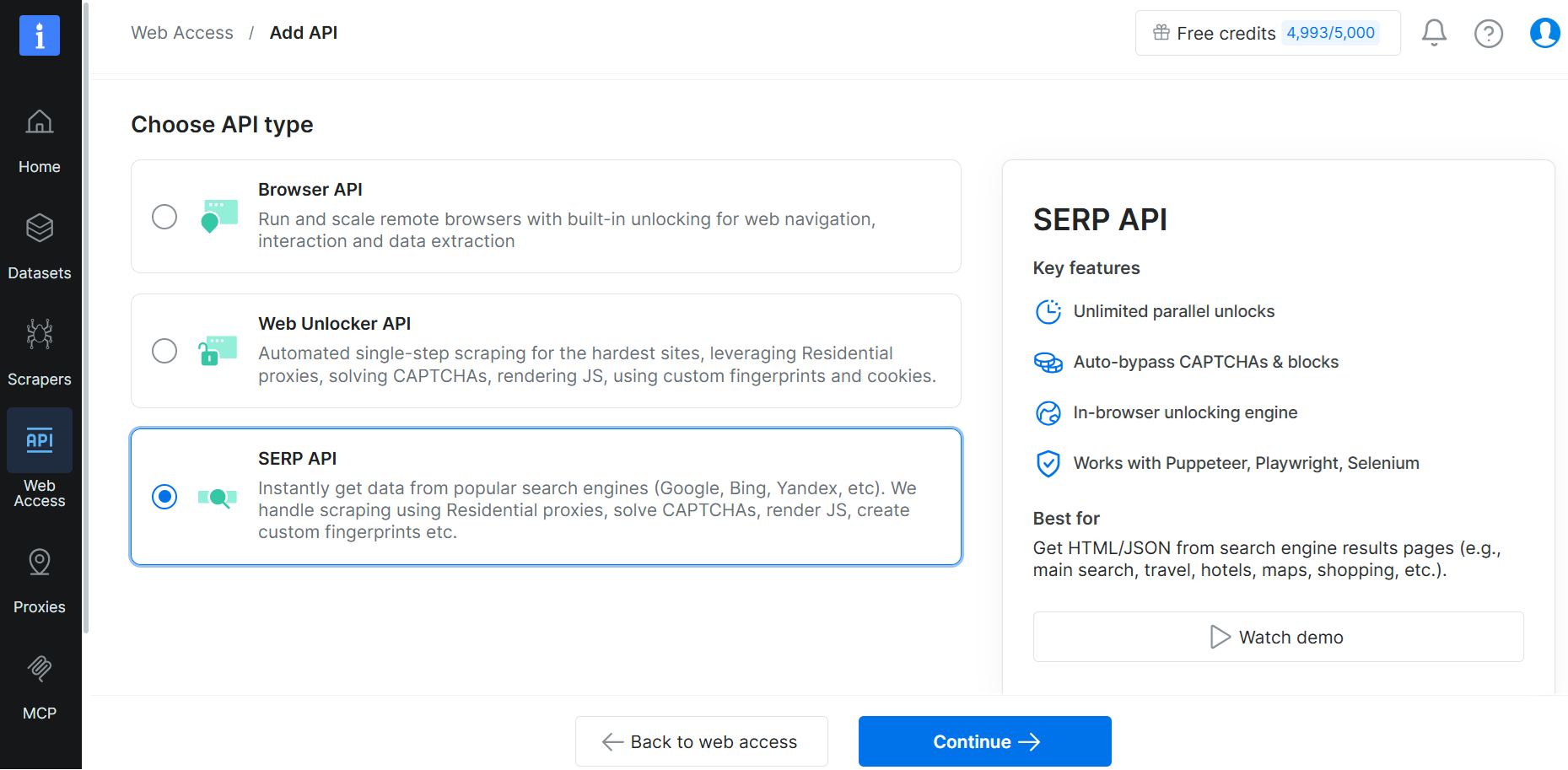Screen dimensions: 1568x770
Task: Click the blue Continue button
Action: [985, 741]
